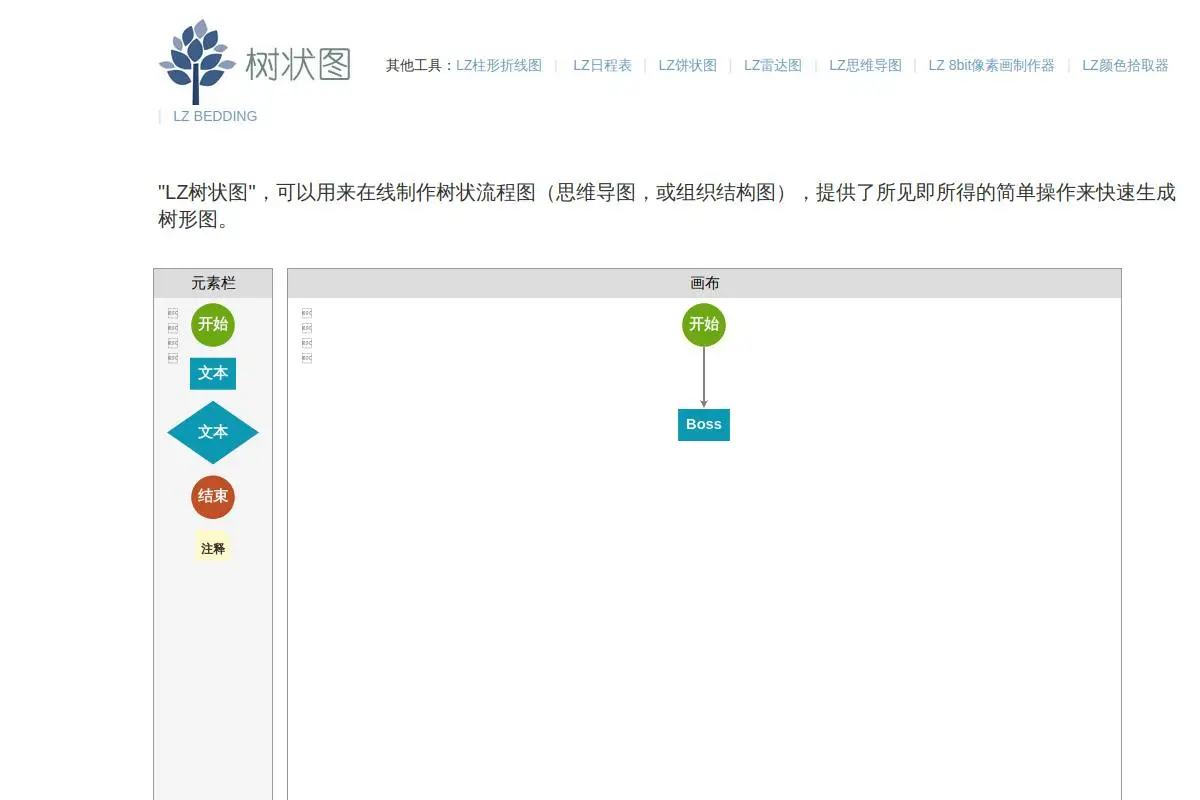
Task: Go to the LZ饼状图 tool
Action: [688, 65]
